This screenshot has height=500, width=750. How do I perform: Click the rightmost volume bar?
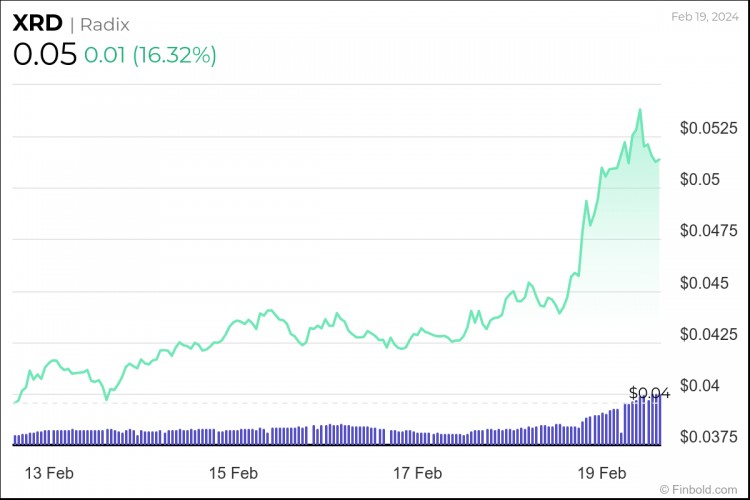660,418
